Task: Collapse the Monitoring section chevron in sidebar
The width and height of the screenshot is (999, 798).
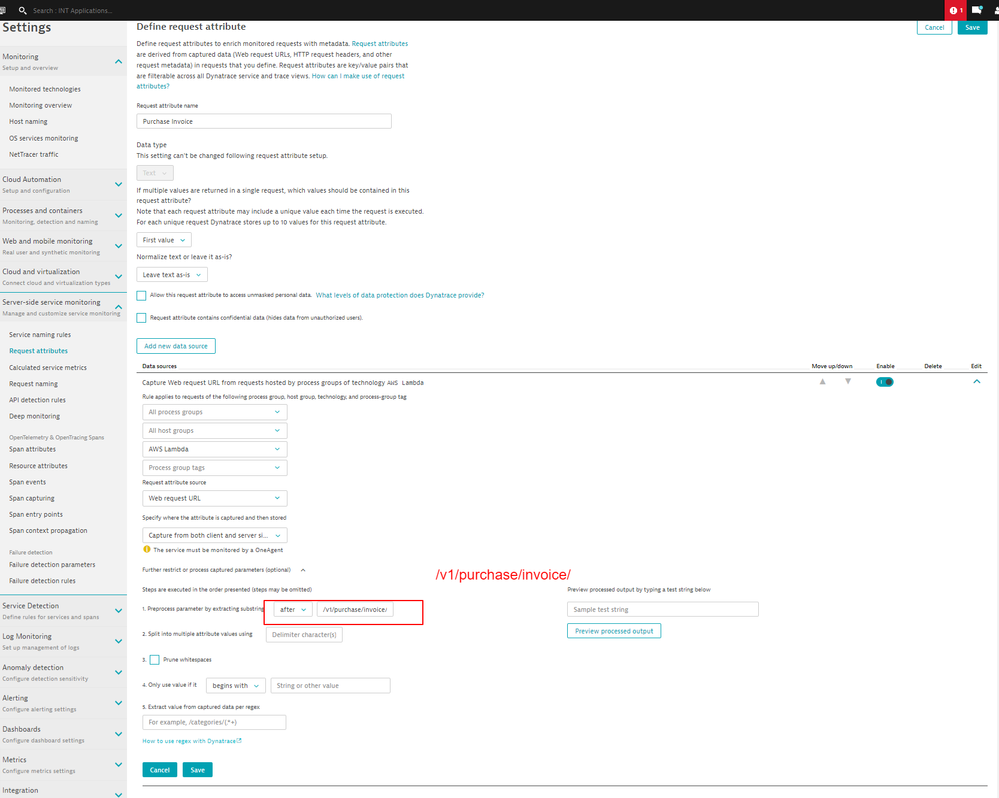Action: [x=118, y=61]
